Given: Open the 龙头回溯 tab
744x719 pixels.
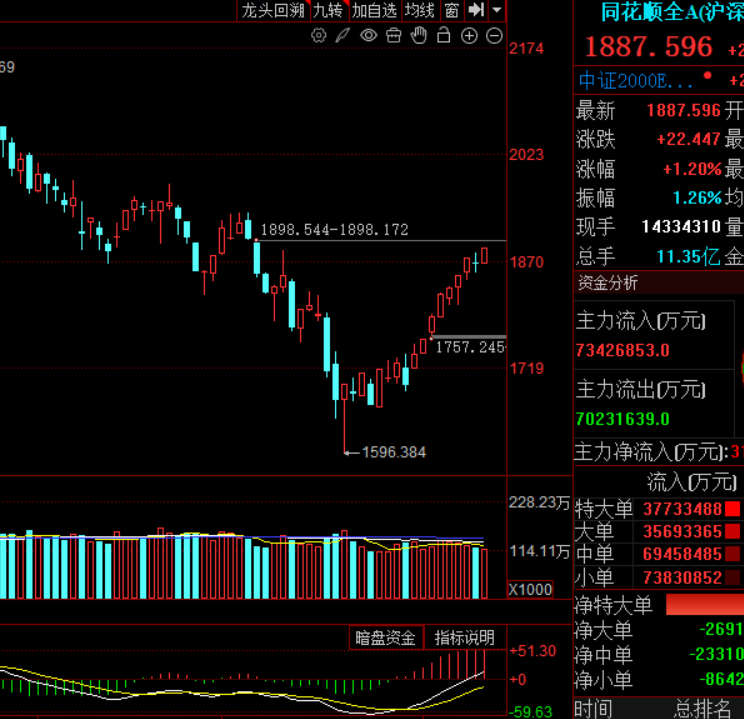Looking at the screenshot, I should [273, 10].
